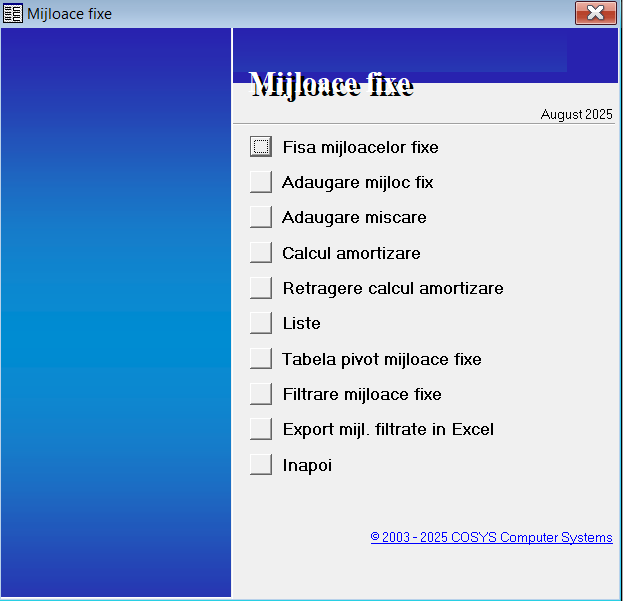Screen dimensions: 623x601
Task: Go back with the Inapoi button
Action: (261, 465)
